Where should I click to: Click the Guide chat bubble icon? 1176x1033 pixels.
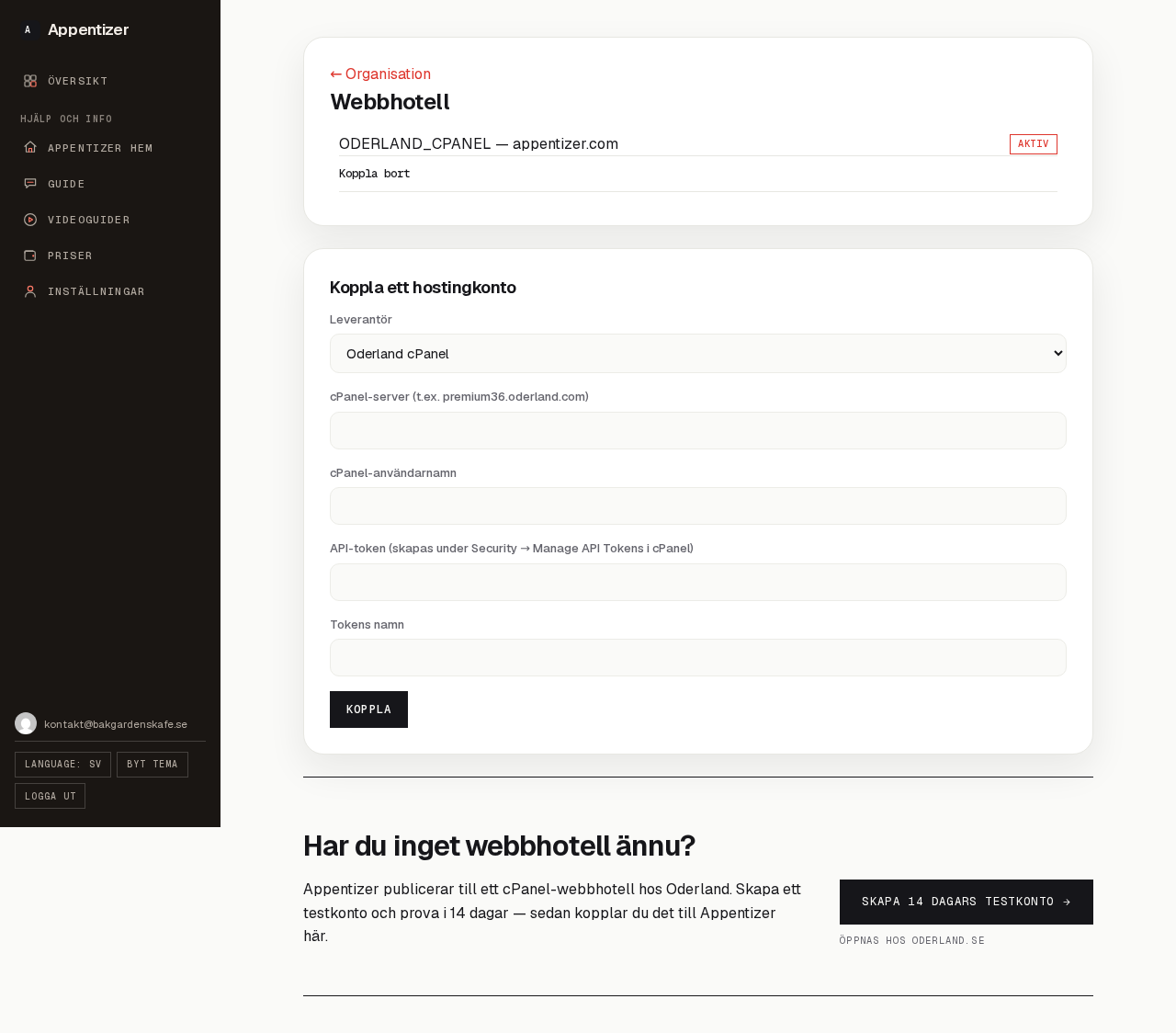click(30, 183)
